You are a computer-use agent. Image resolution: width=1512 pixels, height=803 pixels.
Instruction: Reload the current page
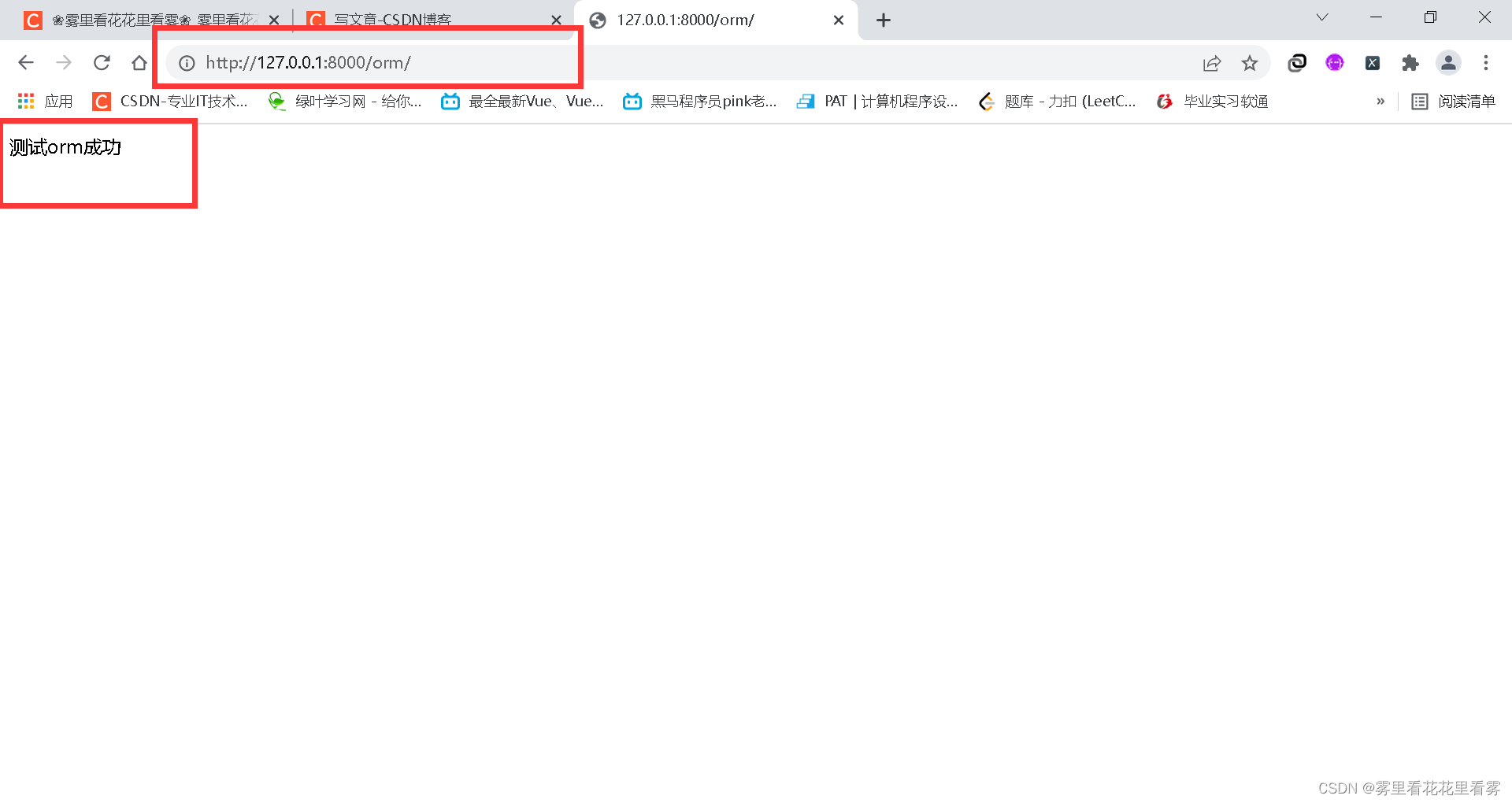coord(102,63)
